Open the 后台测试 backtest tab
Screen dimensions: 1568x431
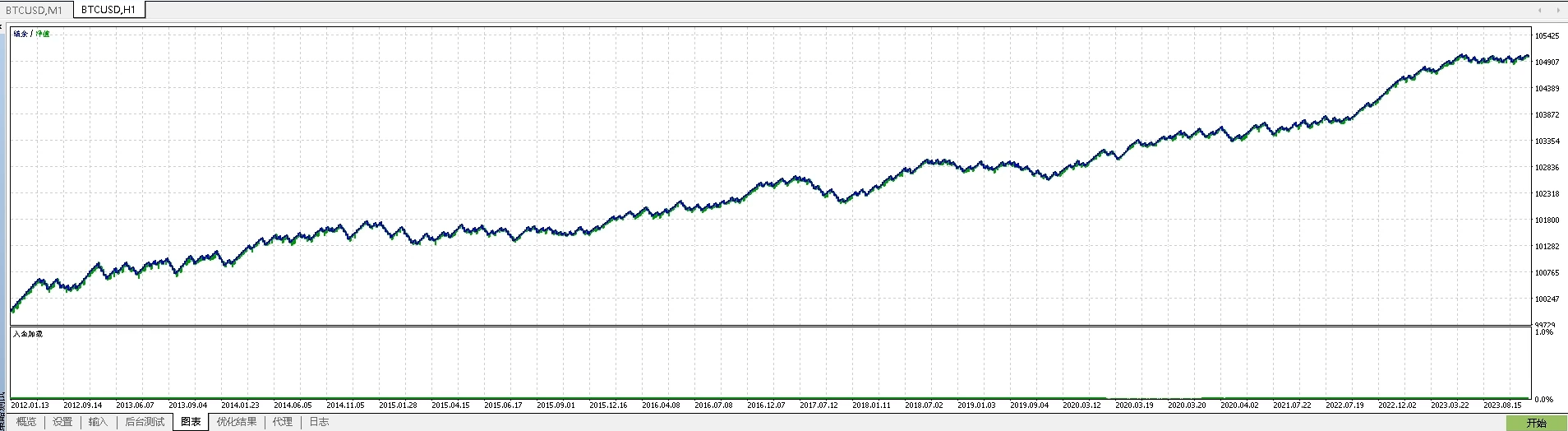[145, 422]
